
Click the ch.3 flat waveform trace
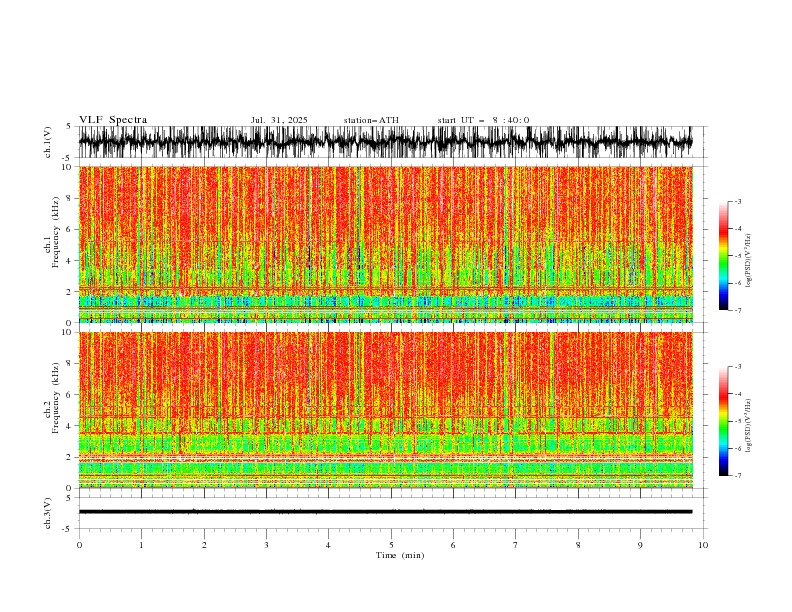point(385,512)
